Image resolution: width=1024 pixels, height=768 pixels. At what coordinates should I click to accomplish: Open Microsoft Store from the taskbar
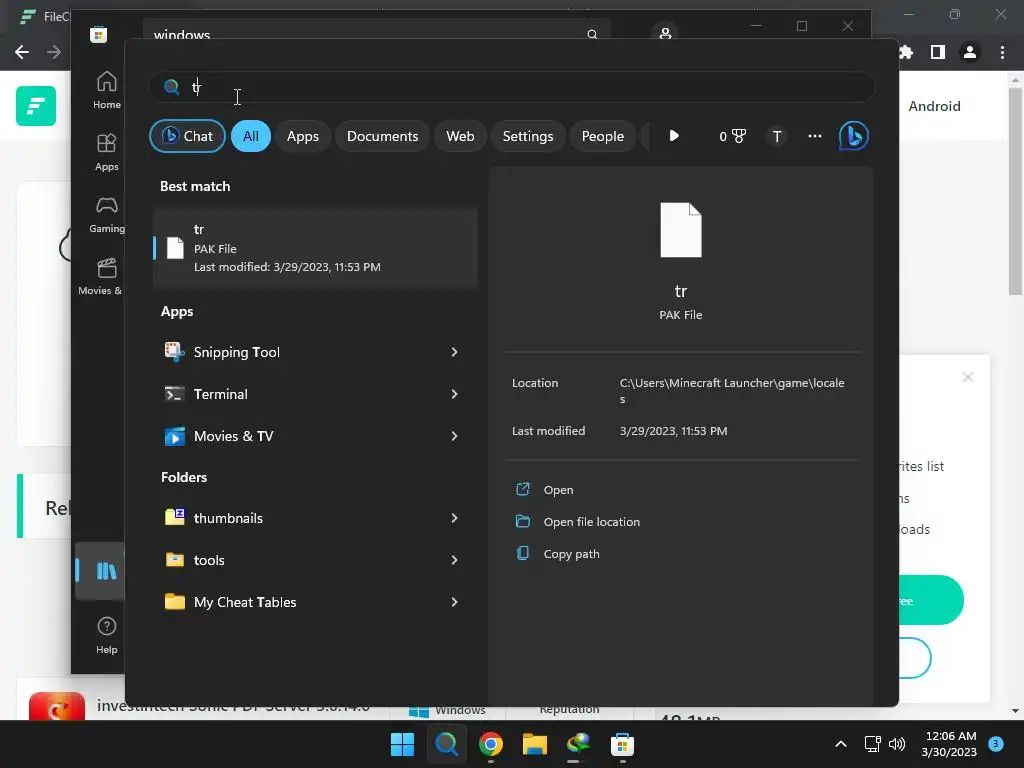[622, 744]
